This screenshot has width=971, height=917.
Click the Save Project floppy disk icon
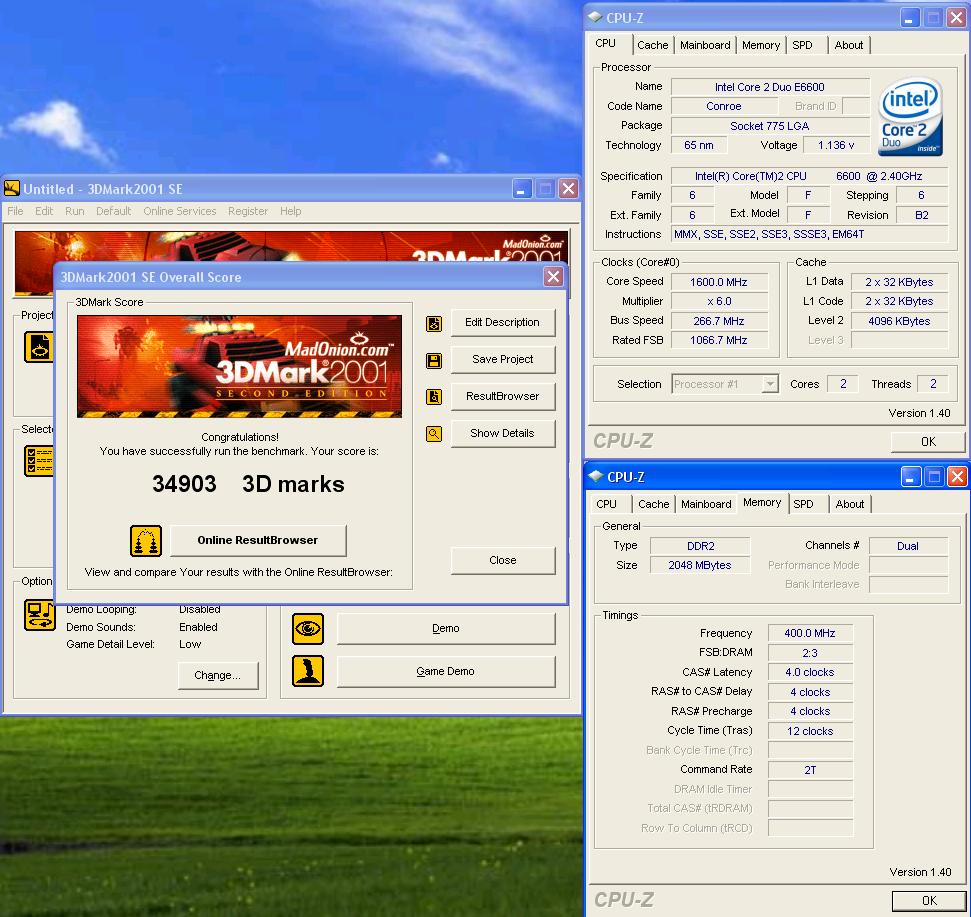433,360
